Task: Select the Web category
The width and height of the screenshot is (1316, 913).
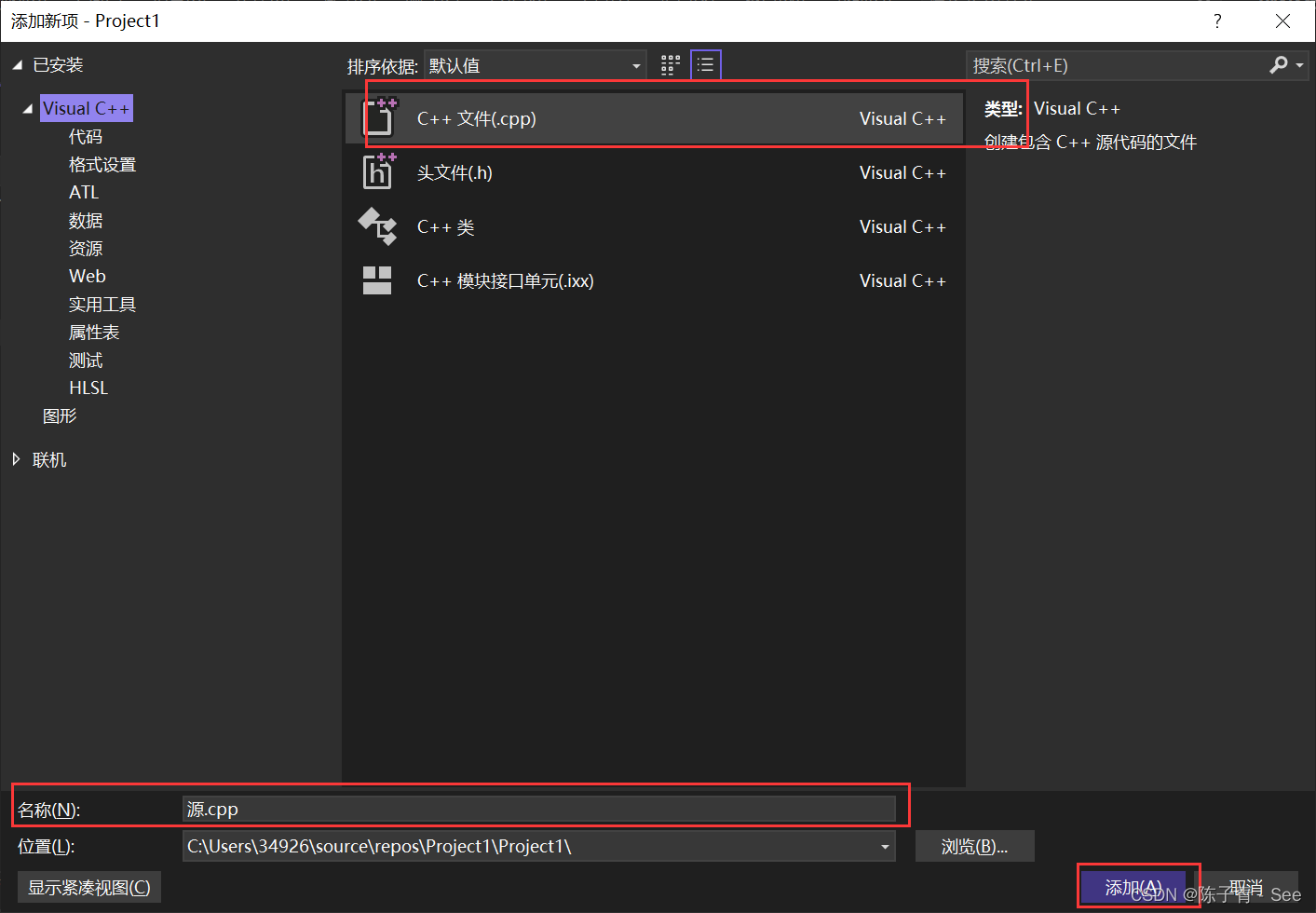Action: (88, 277)
